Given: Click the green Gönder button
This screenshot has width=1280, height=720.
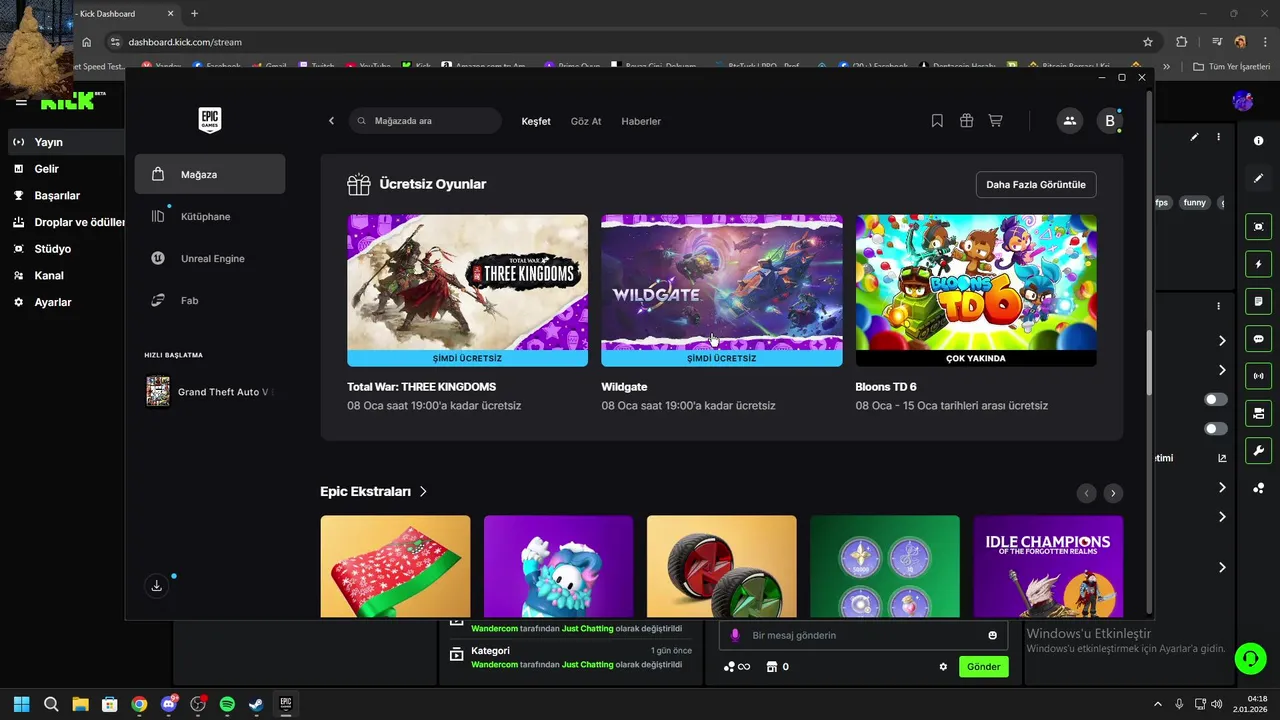Looking at the screenshot, I should [984, 667].
